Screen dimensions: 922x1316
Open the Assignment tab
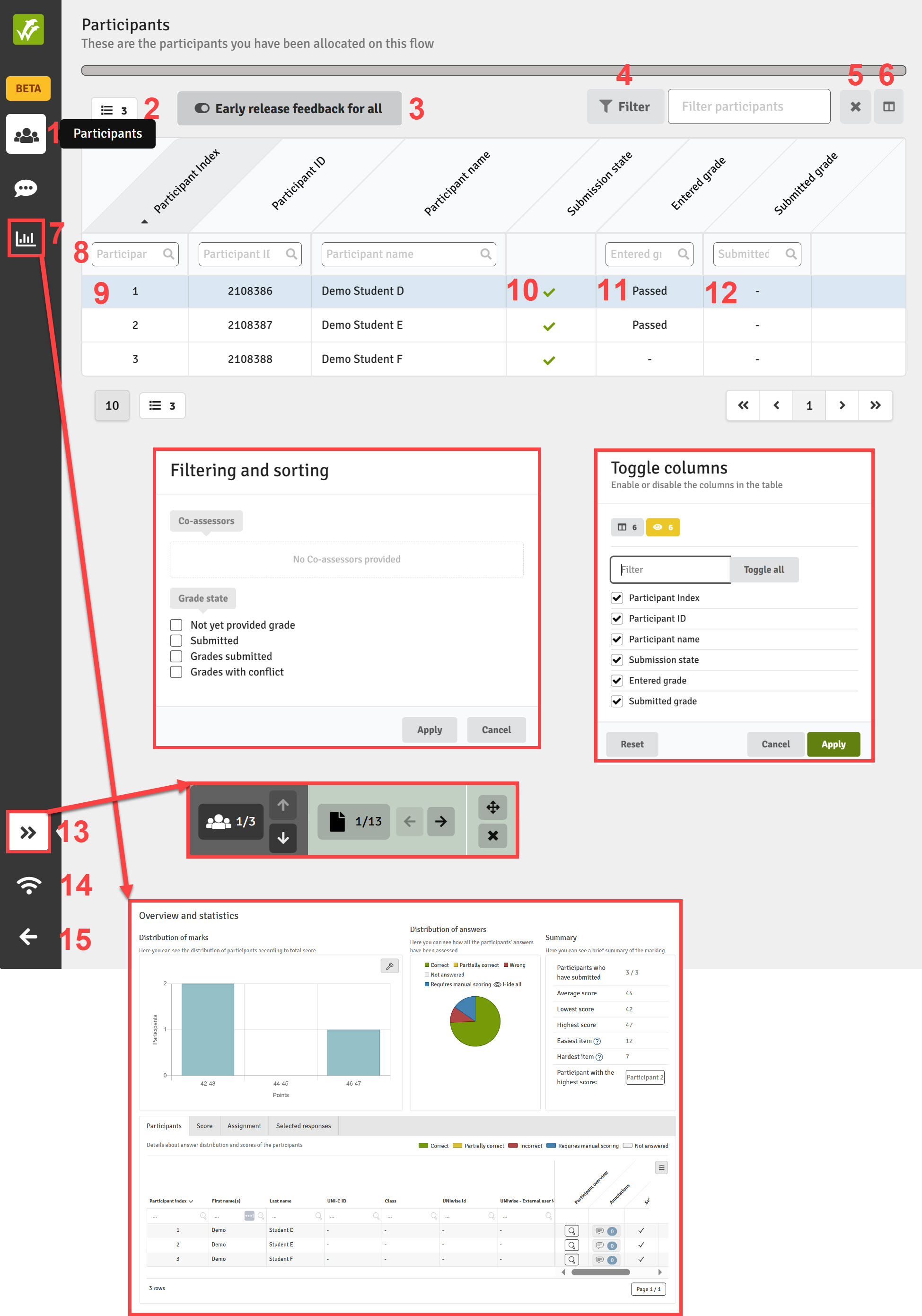point(244,1126)
